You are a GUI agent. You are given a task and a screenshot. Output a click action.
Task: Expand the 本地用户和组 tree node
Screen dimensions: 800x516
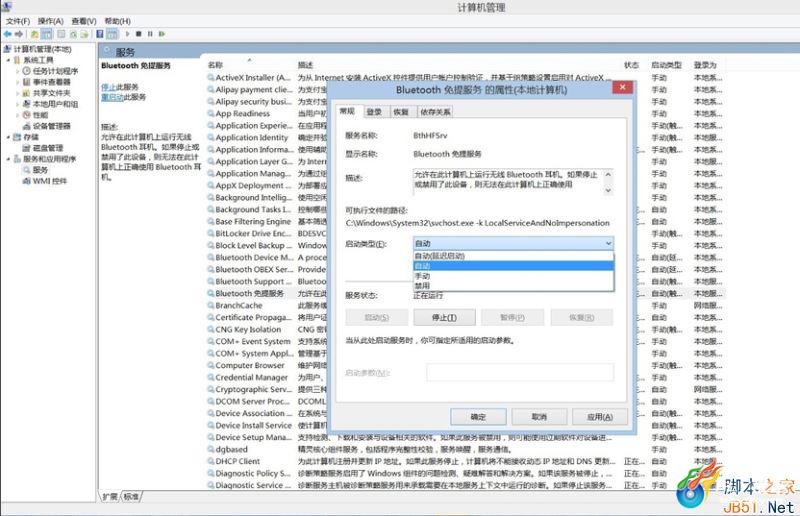pyautogui.click(x=18, y=104)
